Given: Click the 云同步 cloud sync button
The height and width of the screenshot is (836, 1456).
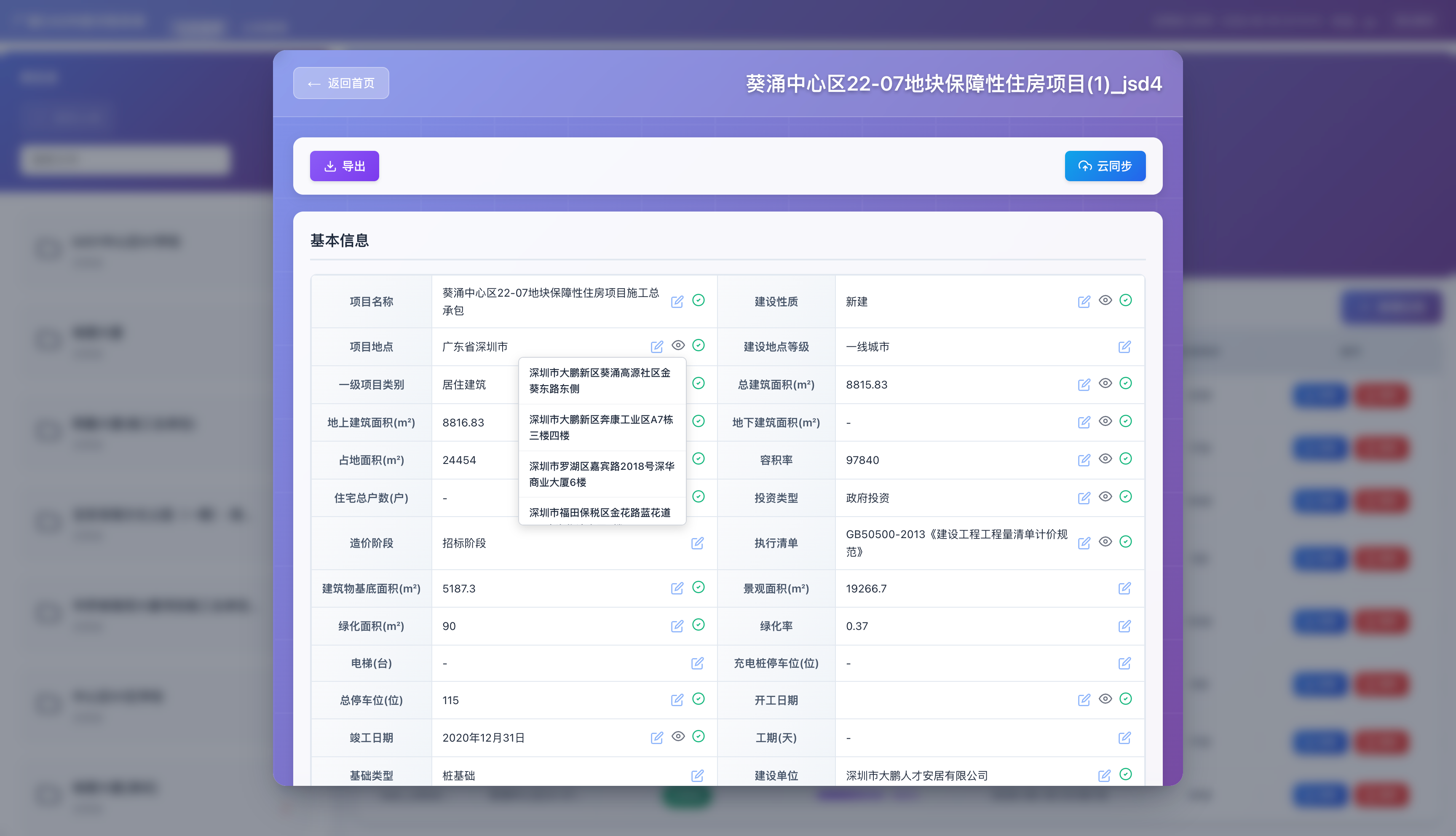Looking at the screenshot, I should click(1105, 166).
